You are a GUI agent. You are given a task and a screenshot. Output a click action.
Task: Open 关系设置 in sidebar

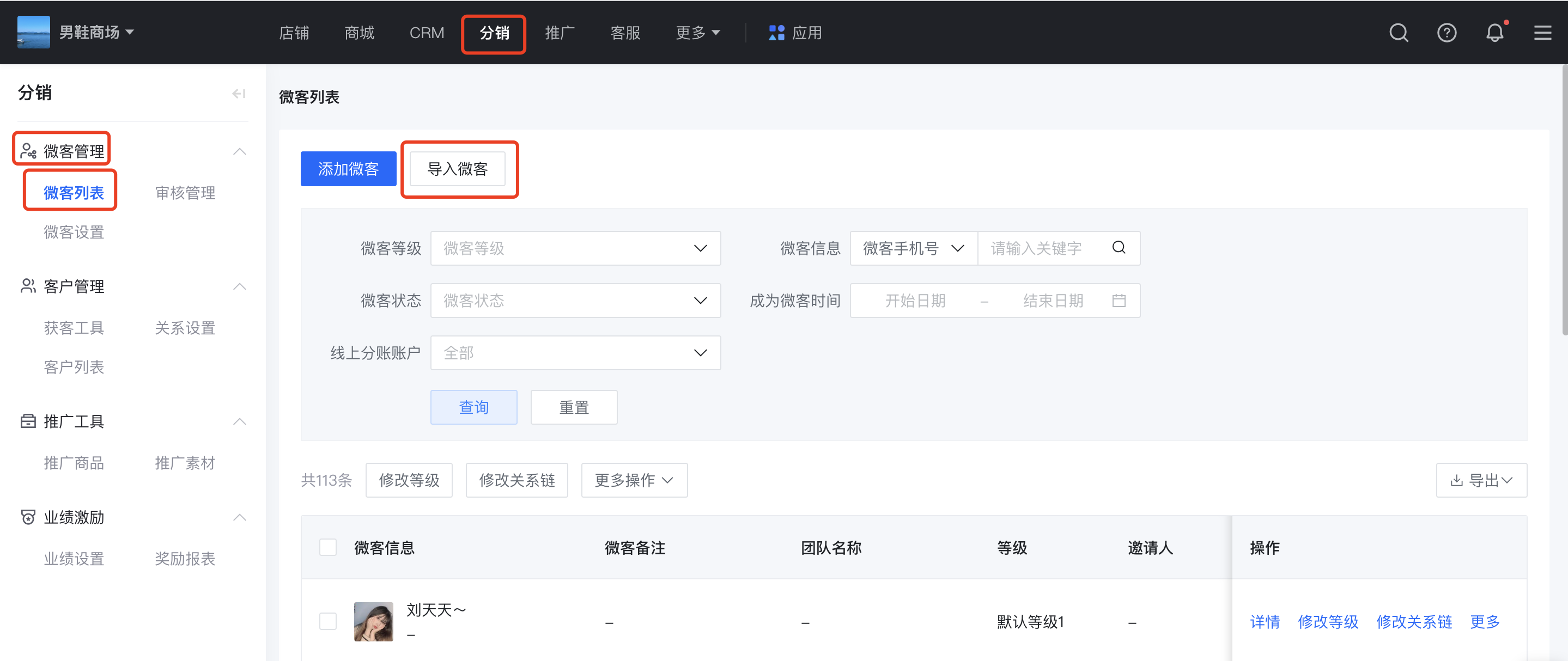click(x=185, y=328)
